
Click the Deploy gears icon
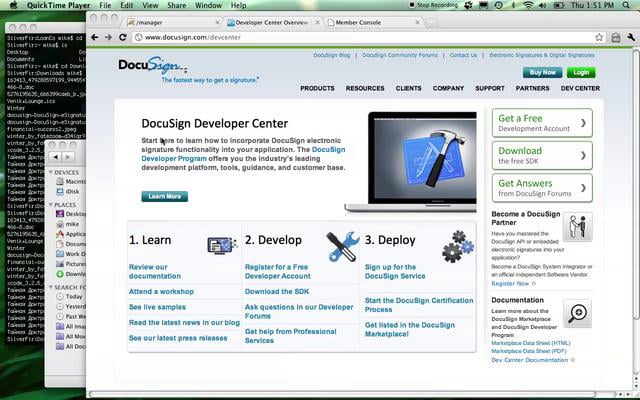pos(458,246)
